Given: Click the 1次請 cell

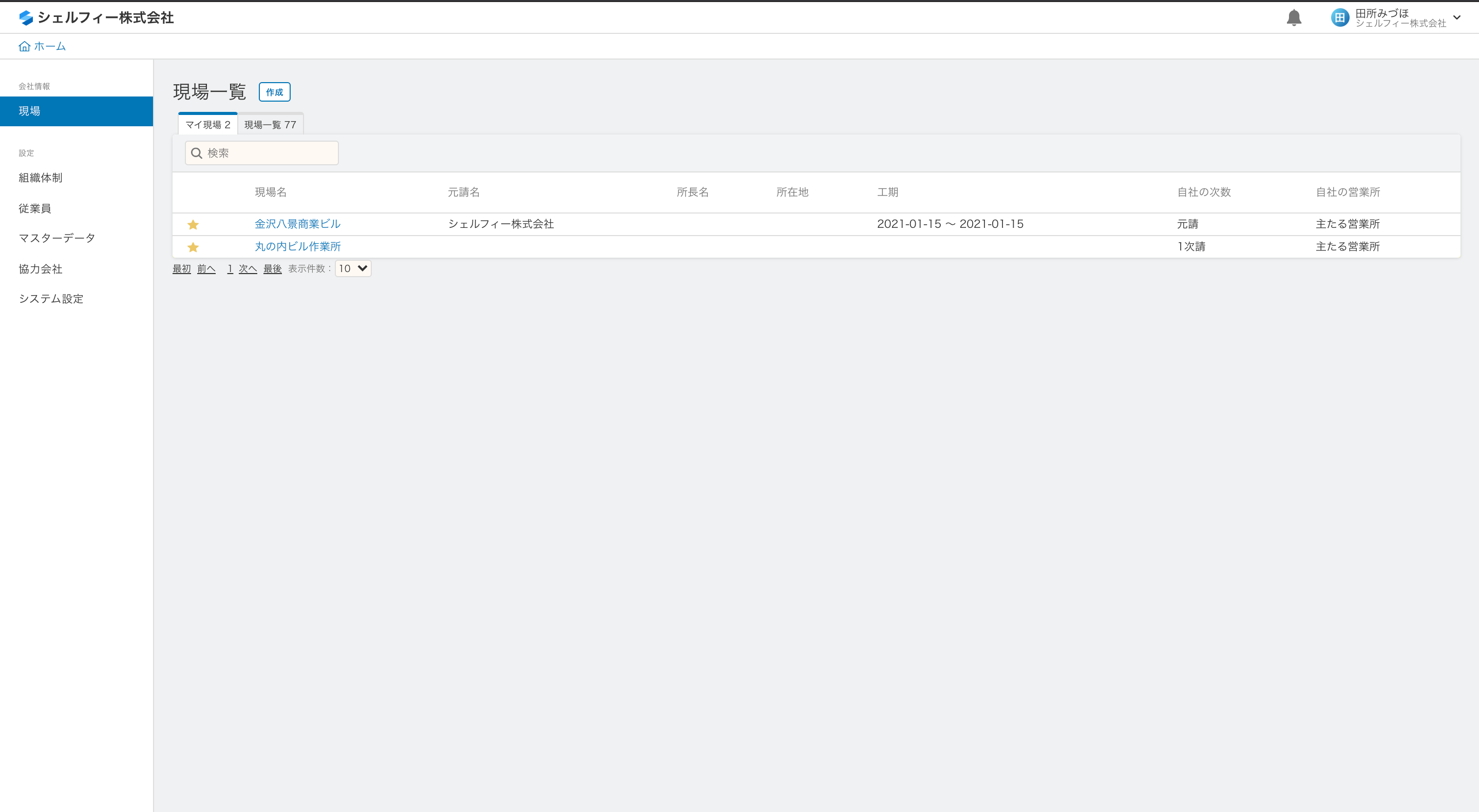Looking at the screenshot, I should pyautogui.click(x=1191, y=246).
